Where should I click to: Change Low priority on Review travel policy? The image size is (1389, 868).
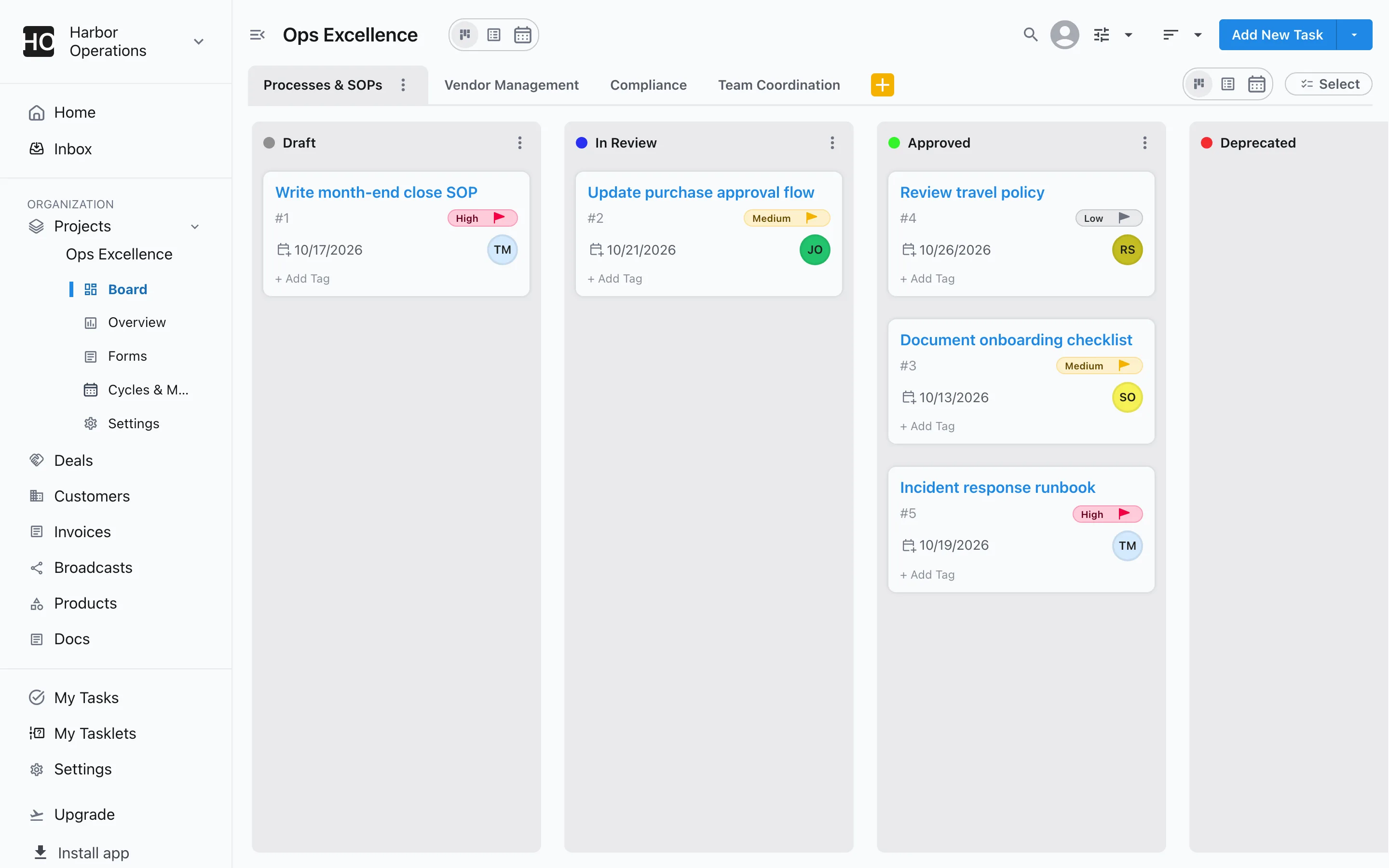pos(1109,218)
